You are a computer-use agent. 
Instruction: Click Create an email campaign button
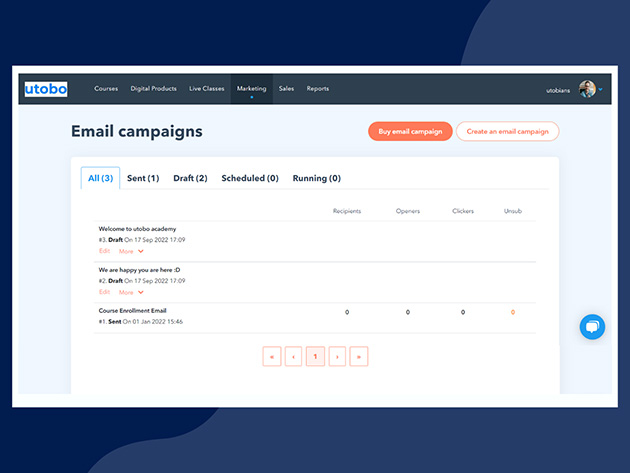507,131
